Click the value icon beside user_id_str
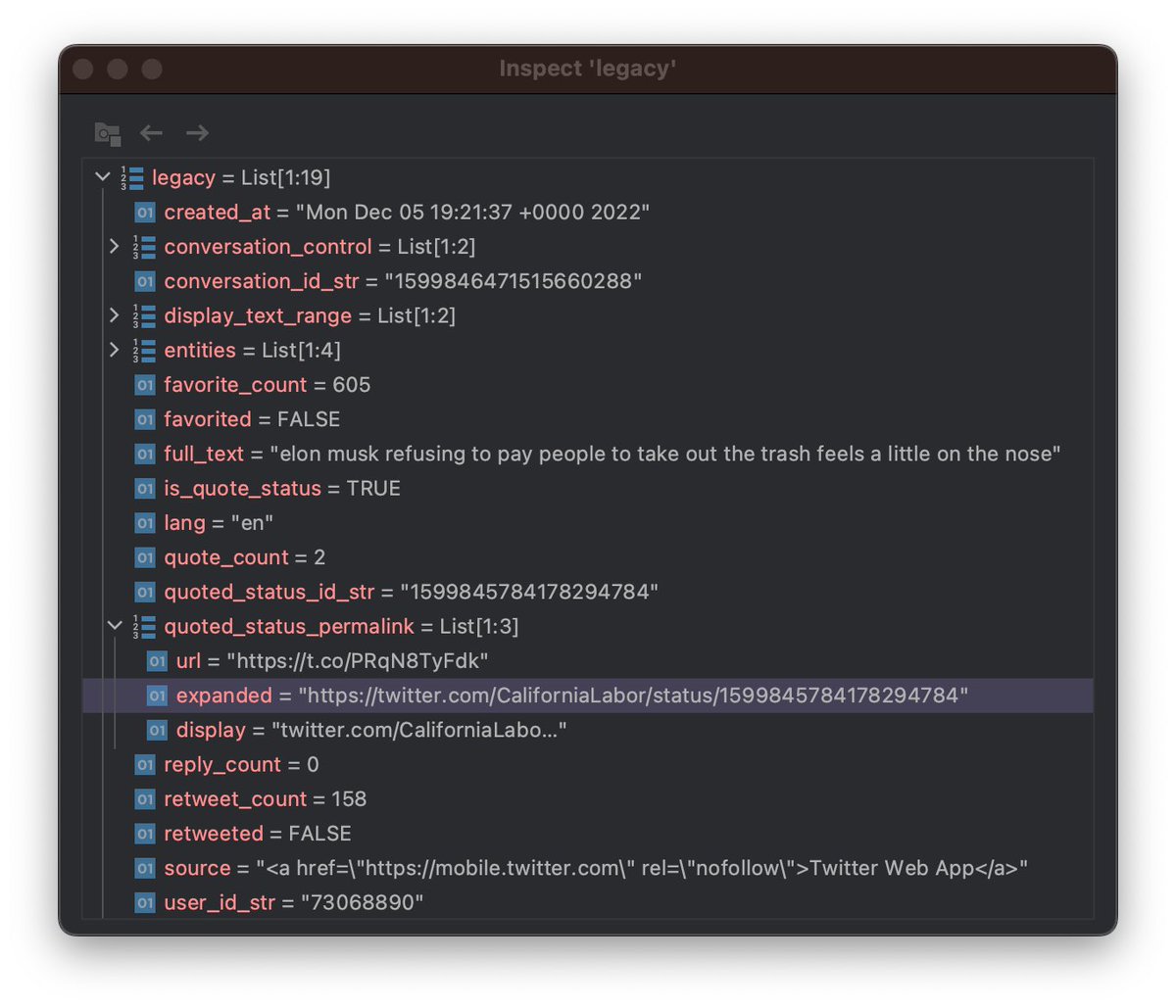Viewport: 1176px width, 1008px height. [145, 902]
